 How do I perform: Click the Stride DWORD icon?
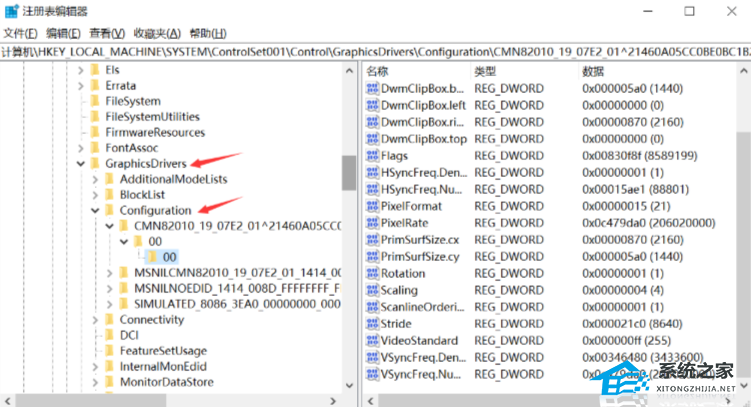click(x=372, y=324)
